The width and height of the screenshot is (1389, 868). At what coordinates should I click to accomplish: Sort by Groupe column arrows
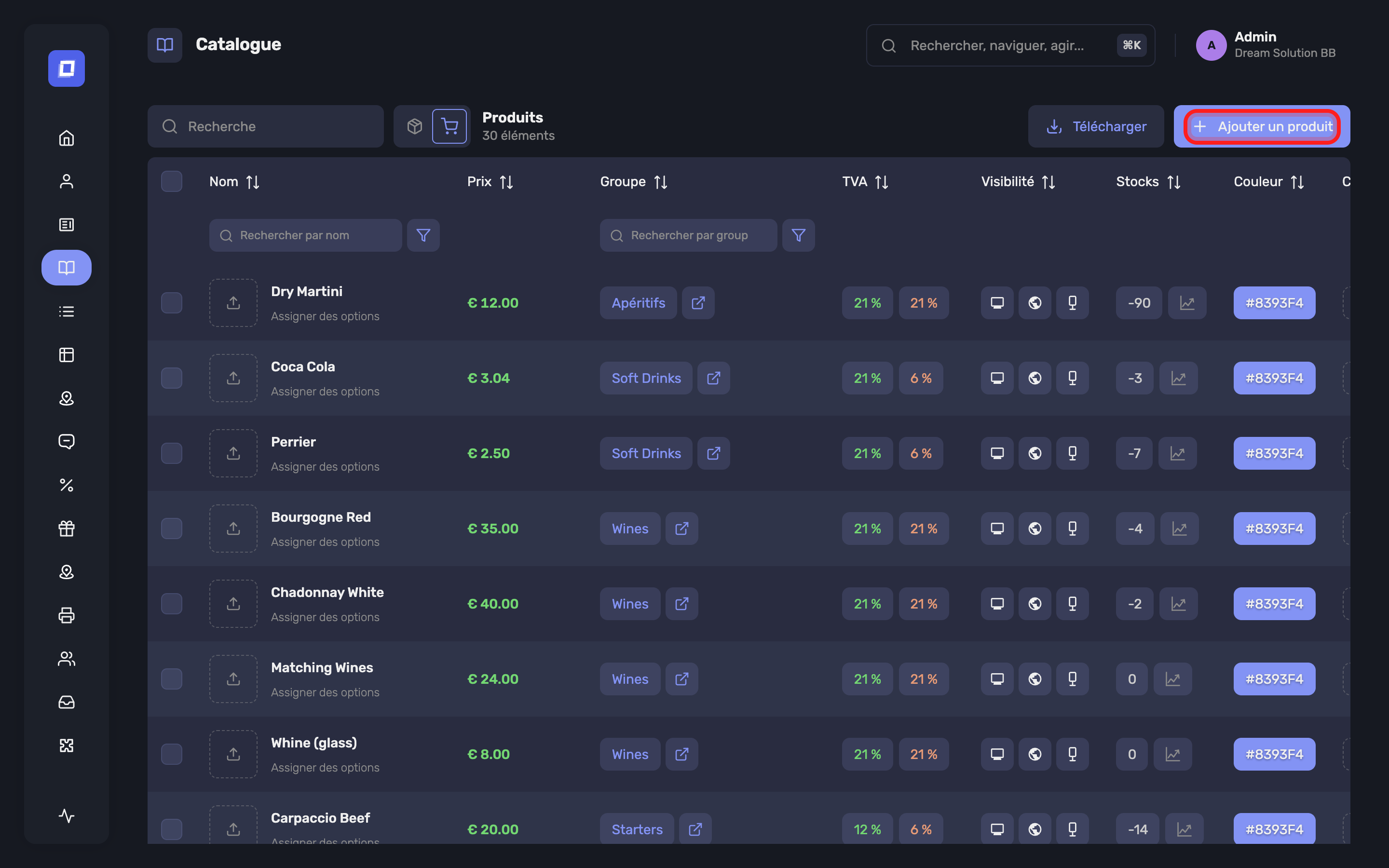click(x=661, y=182)
